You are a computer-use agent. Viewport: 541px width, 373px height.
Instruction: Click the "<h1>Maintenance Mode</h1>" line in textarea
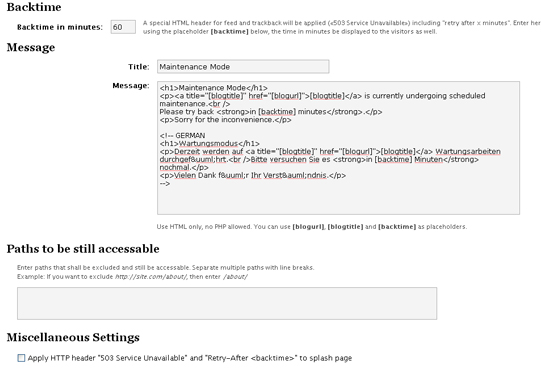coord(213,88)
